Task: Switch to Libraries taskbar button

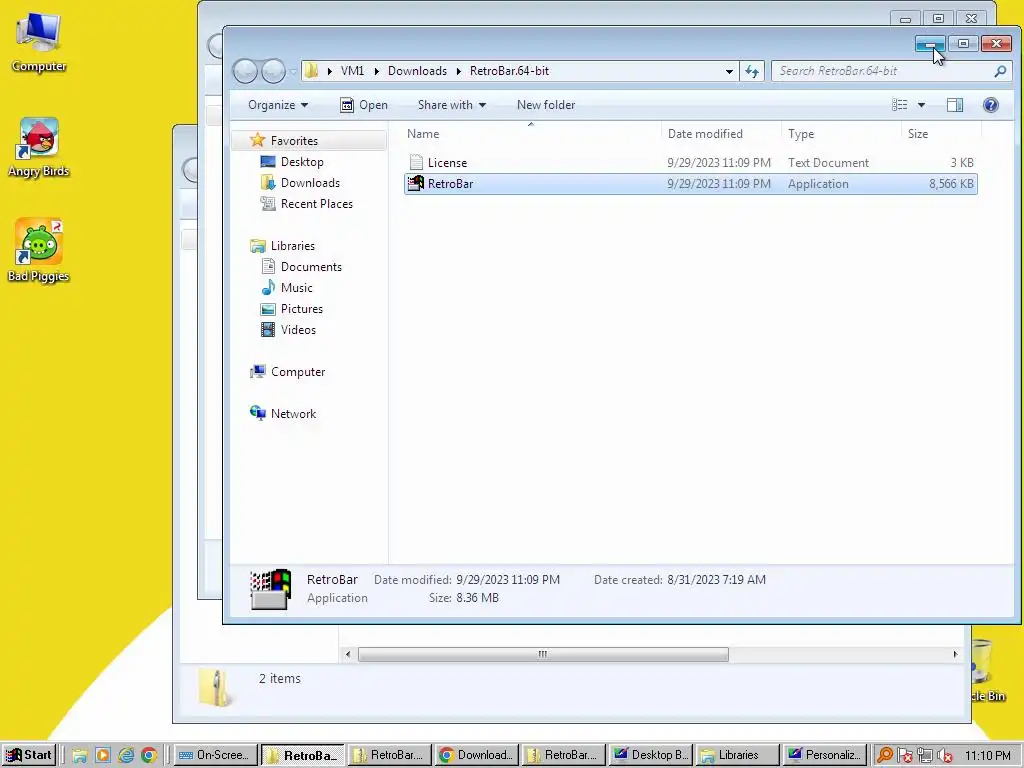Action: (x=738, y=755)
